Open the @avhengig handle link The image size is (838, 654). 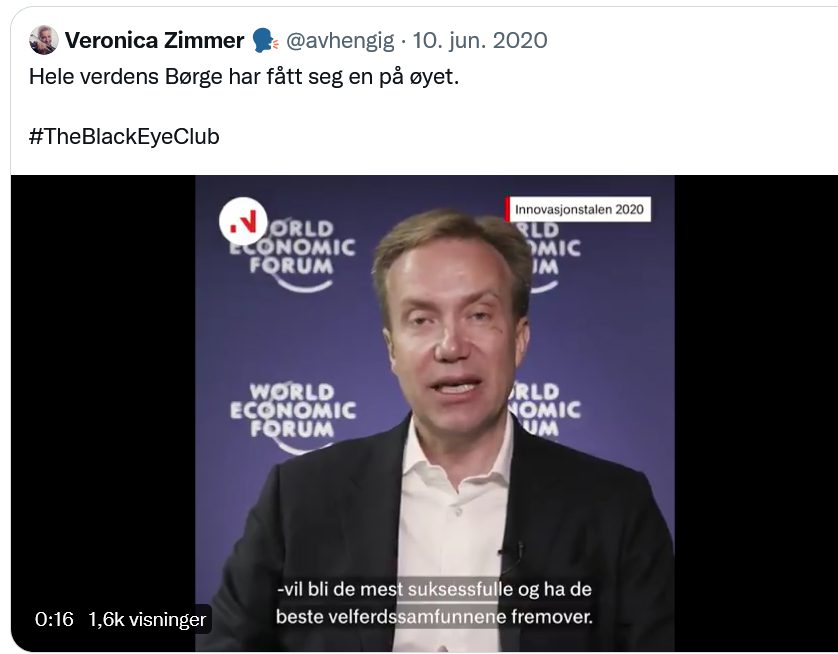point(340,41)
